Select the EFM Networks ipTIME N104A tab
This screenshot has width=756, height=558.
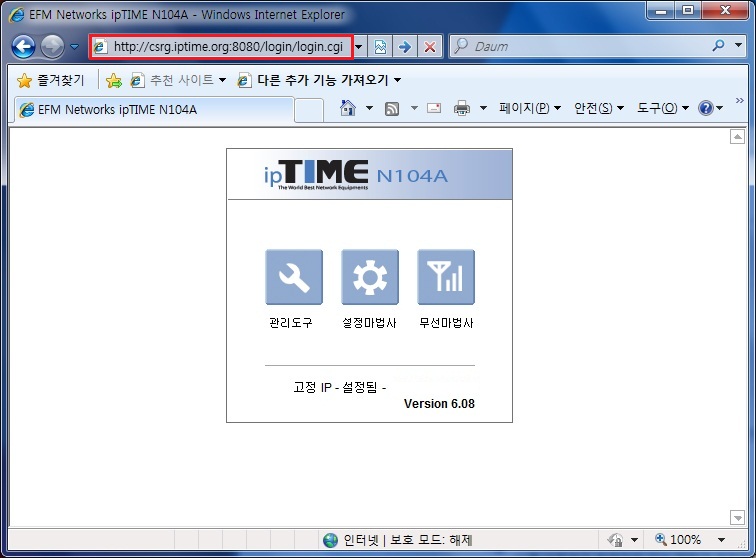click(154, 109)
